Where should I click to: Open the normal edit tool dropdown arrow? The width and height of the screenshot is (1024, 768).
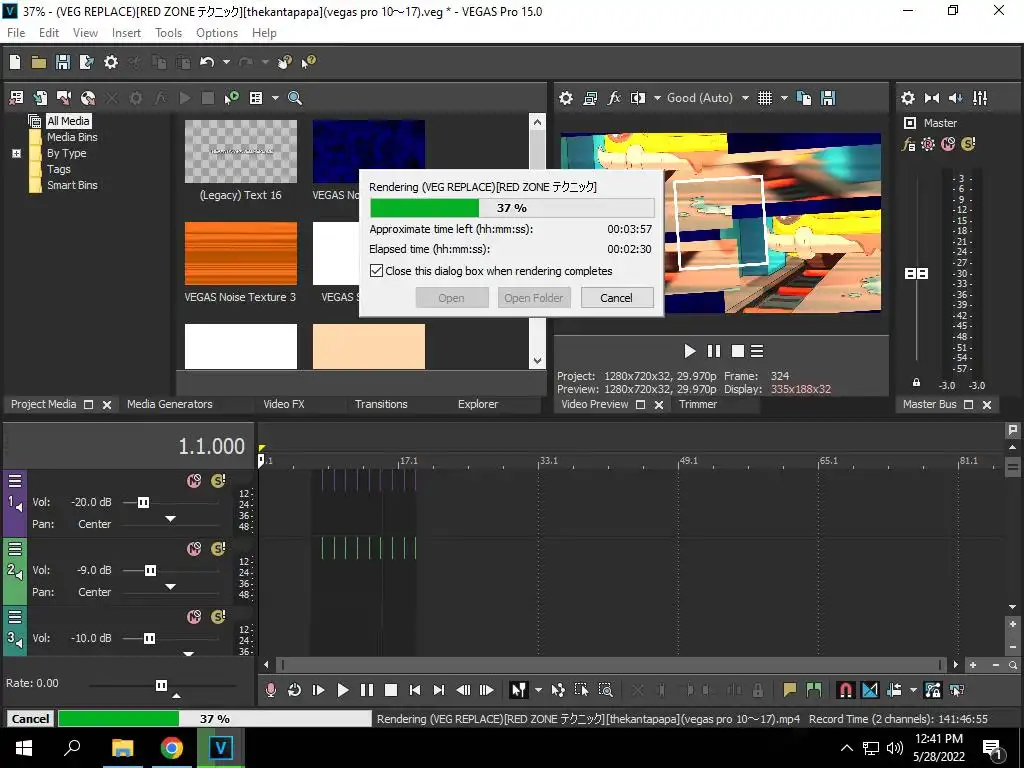tap(538, 690)
